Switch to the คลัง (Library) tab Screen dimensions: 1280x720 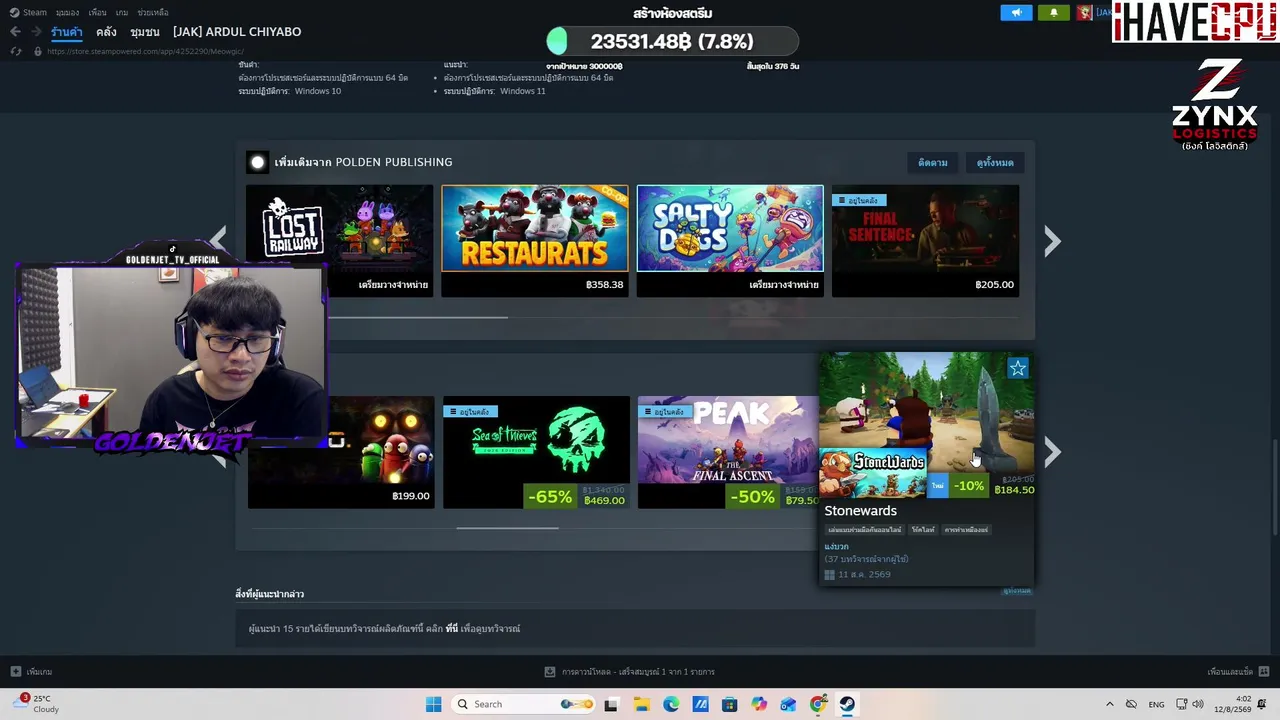pyautogui.click(x=106, y=32)
